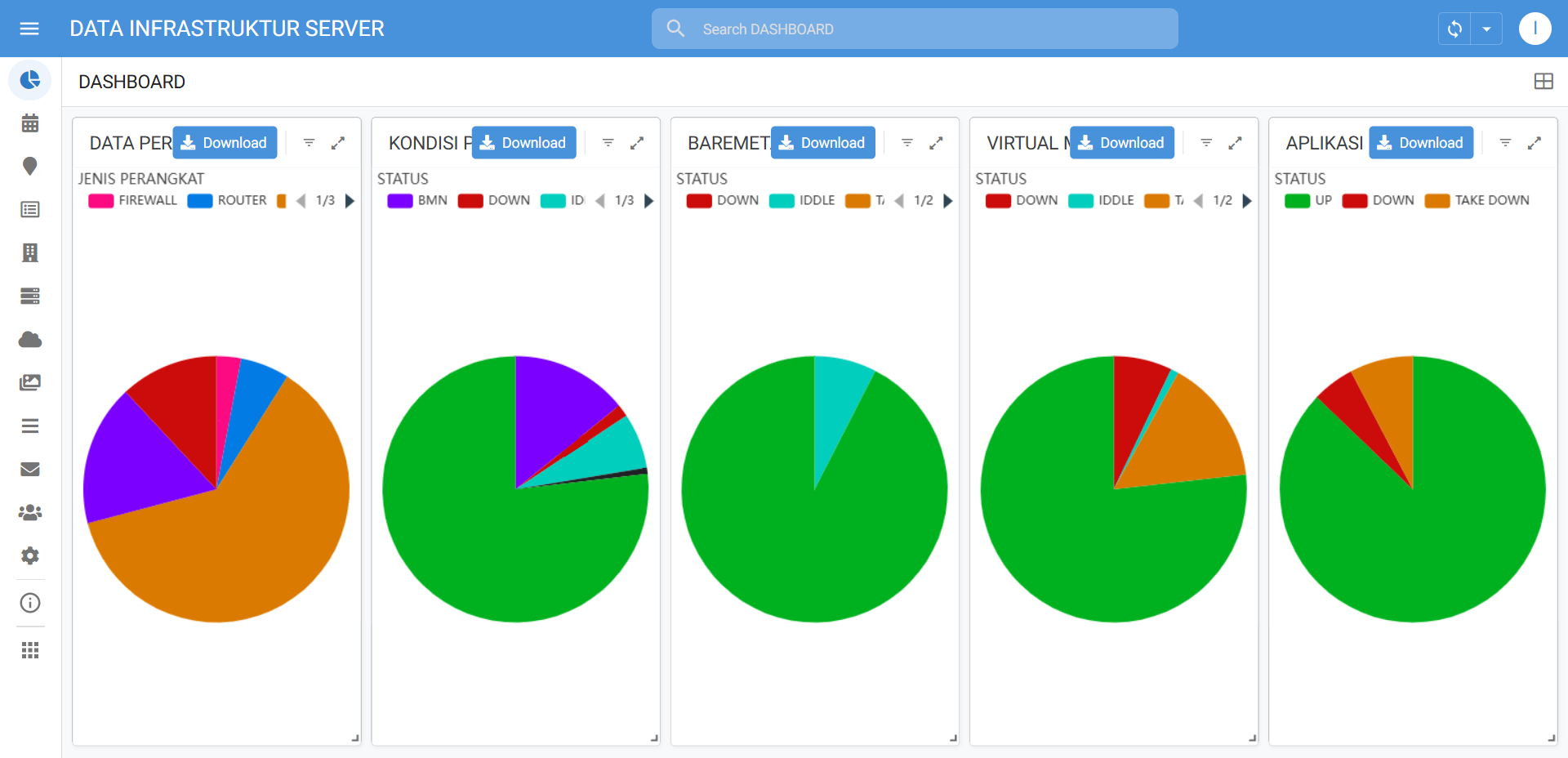Expand the refresh options dropdown arrow
This screenshot has width=1568, height=758.
1486,29
